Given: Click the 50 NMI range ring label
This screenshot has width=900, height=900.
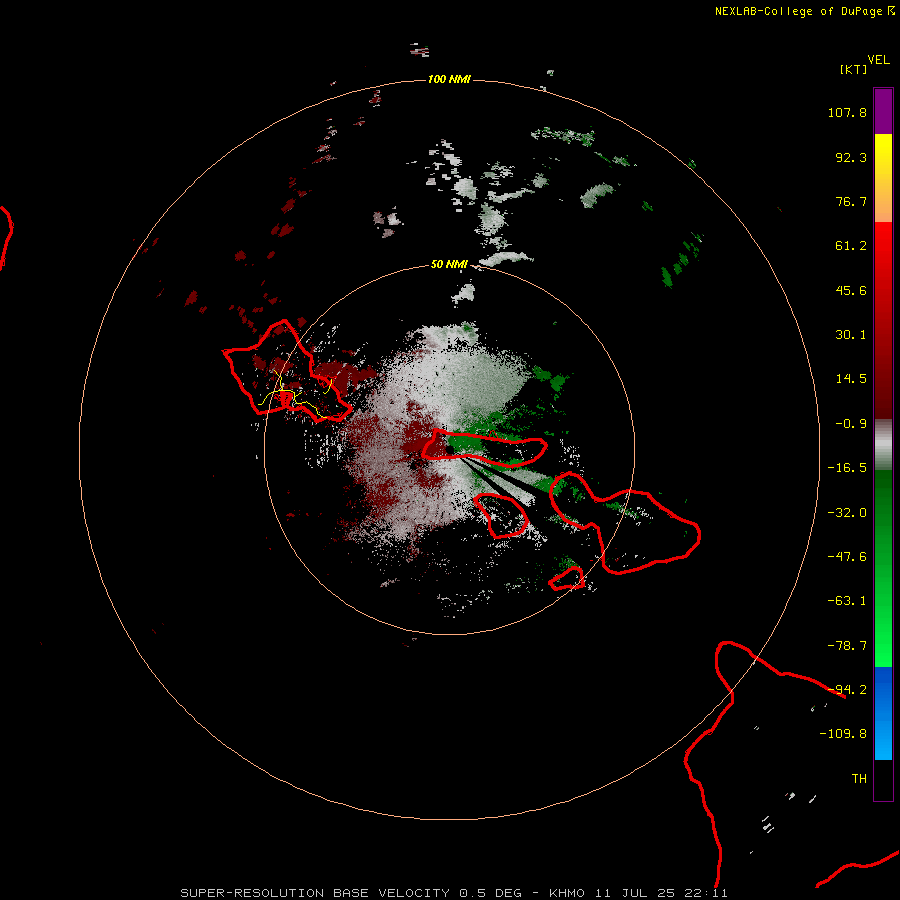Looking at the screenshot, I should pyautogui.click(x=449, y=264).
